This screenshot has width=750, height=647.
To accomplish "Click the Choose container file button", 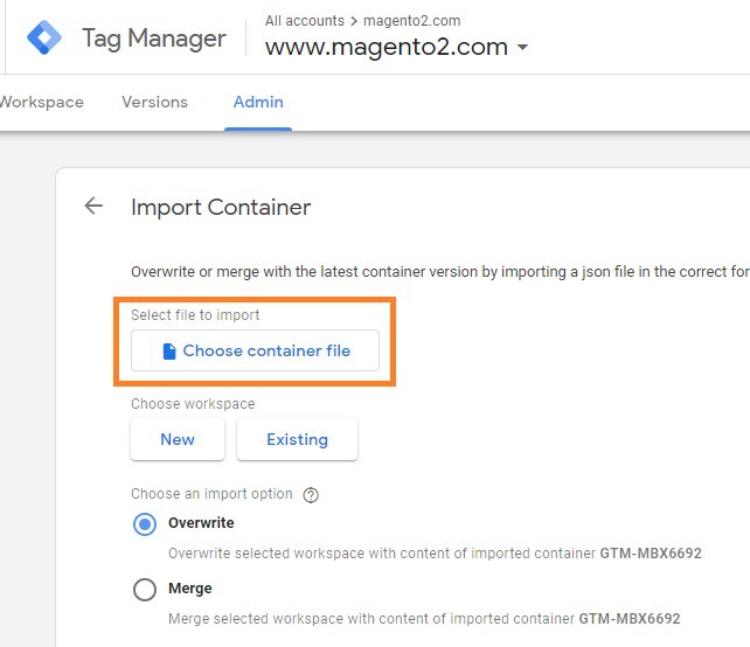I will [x=255, y=351].
